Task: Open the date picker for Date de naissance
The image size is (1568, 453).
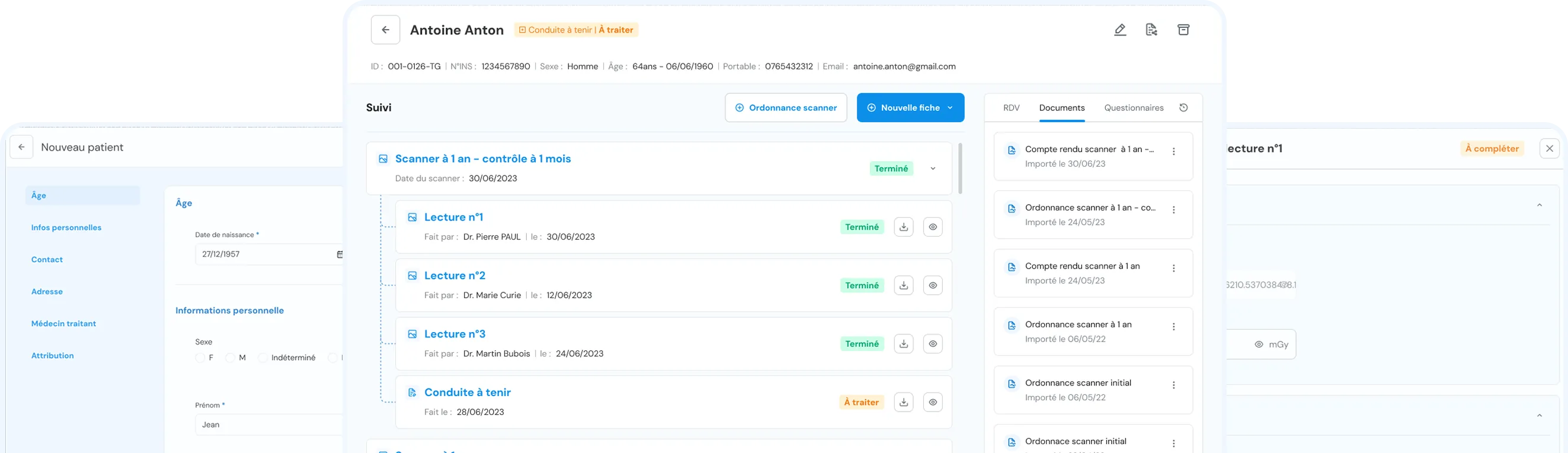Action: pyautogui.click(x=339, y=254)
